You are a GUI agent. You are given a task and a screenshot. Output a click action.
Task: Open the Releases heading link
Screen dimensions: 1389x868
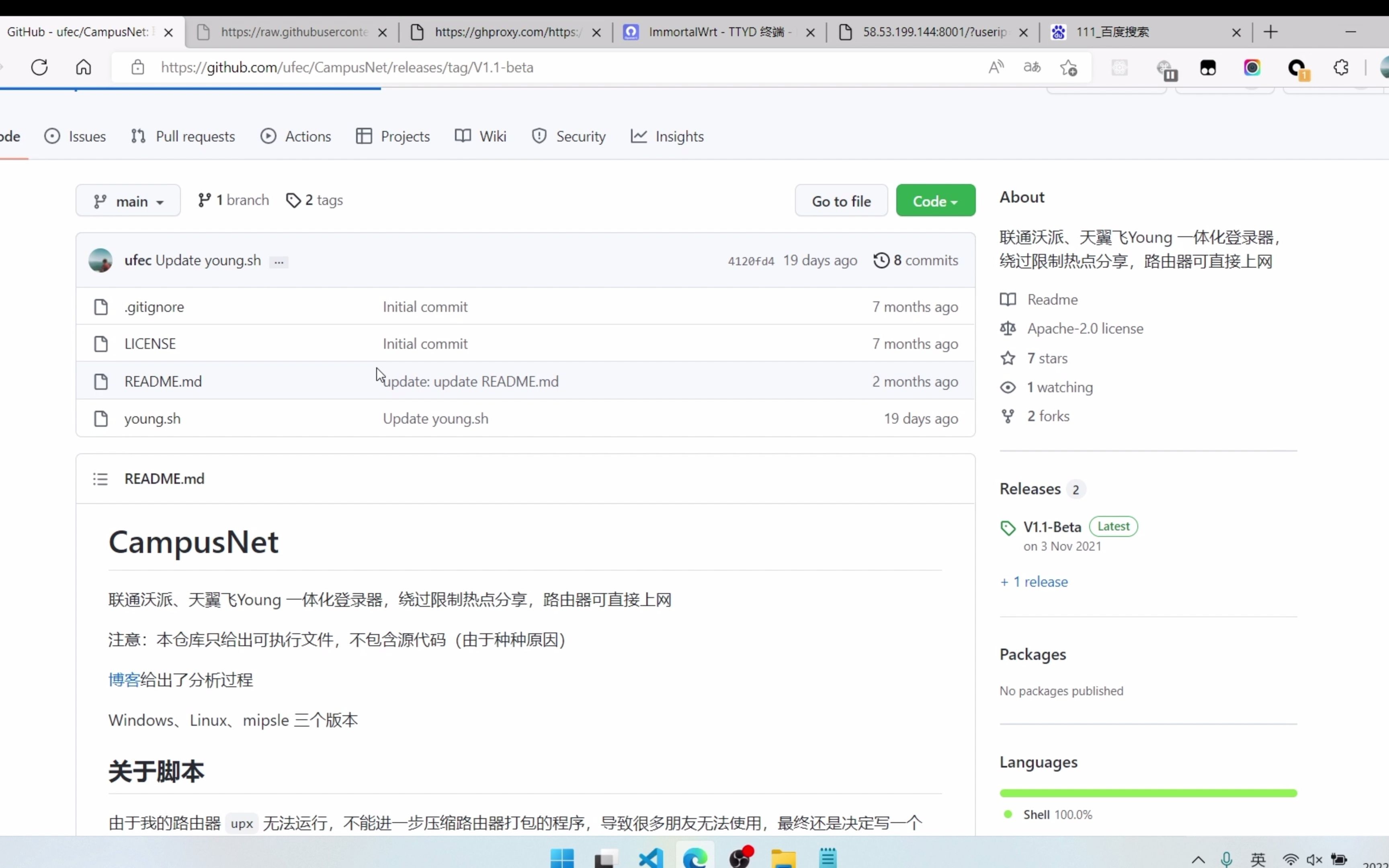coord(1030,489)
